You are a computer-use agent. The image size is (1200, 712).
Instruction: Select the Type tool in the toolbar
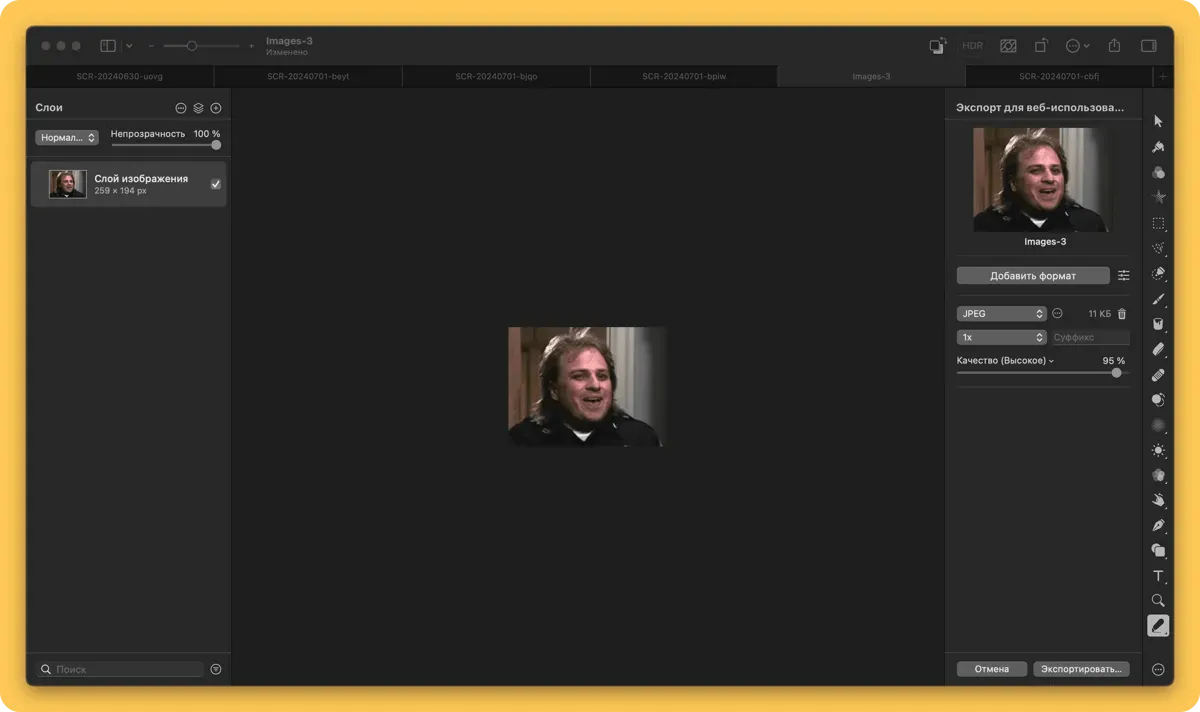pos(1158,576)
